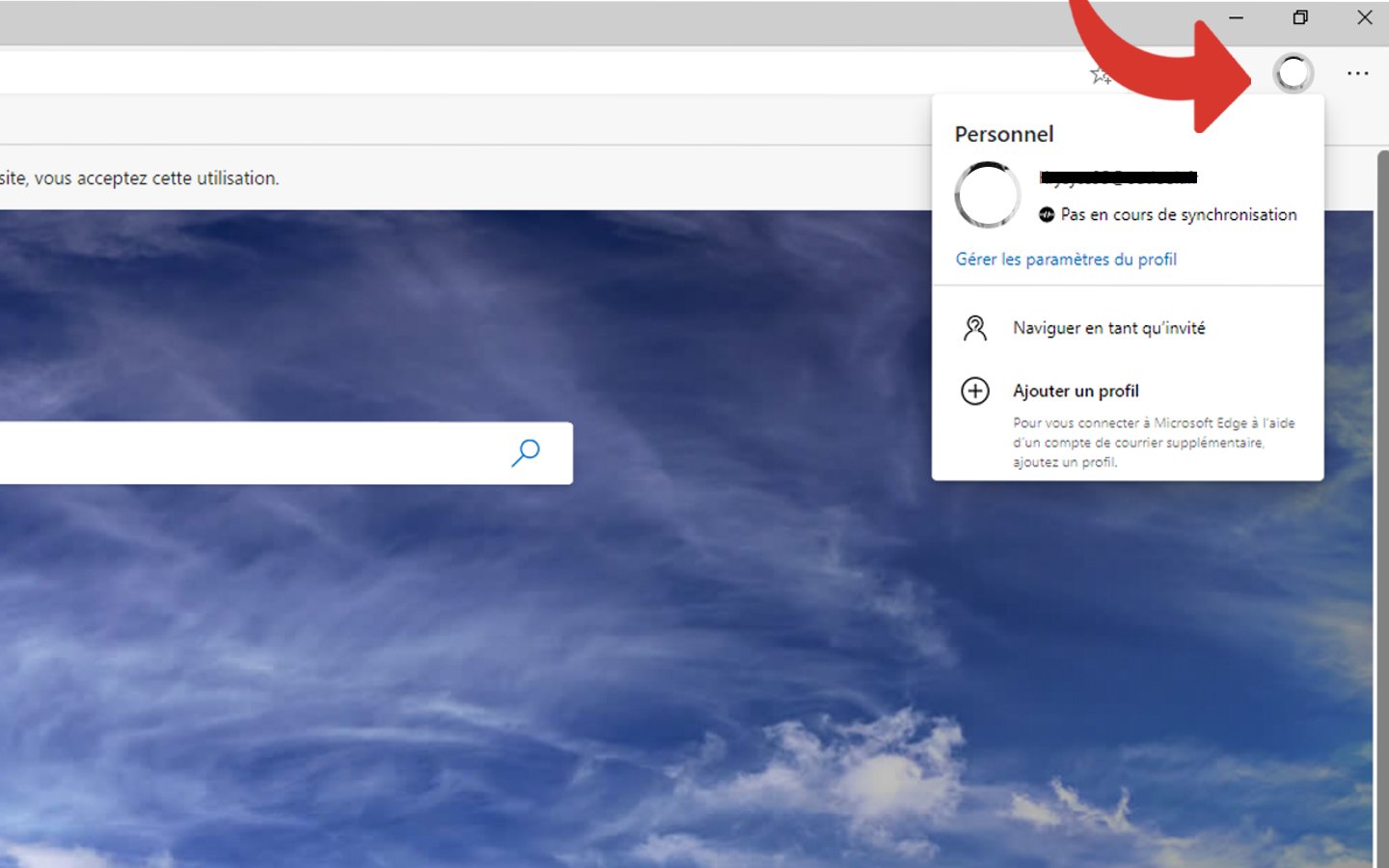Viewport: 1389px width, 868px height.
Task: Click the magnifier search icon
Action: [525, 452]
